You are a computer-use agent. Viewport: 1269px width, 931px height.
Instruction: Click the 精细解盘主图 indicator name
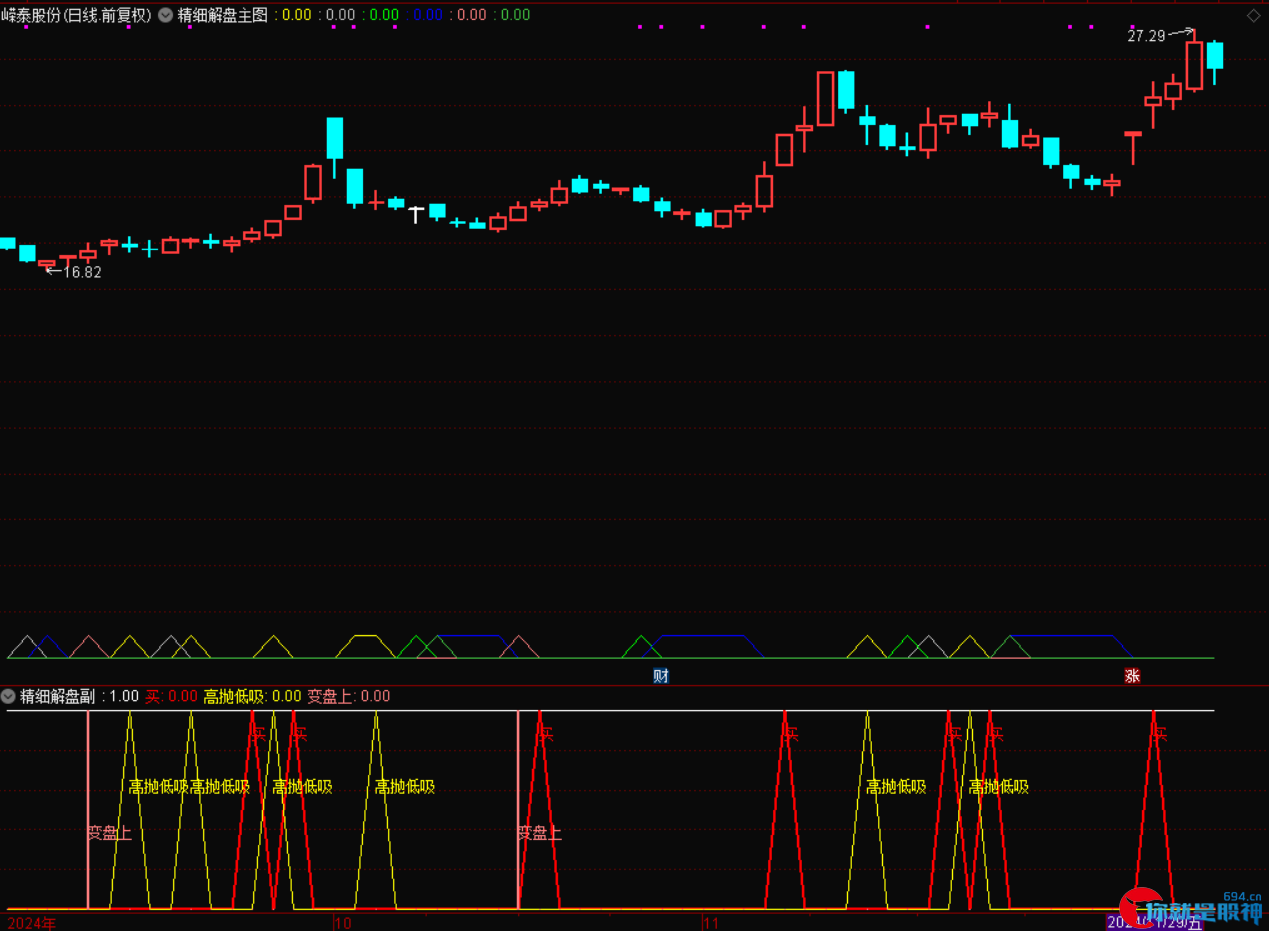coord(222,15)
